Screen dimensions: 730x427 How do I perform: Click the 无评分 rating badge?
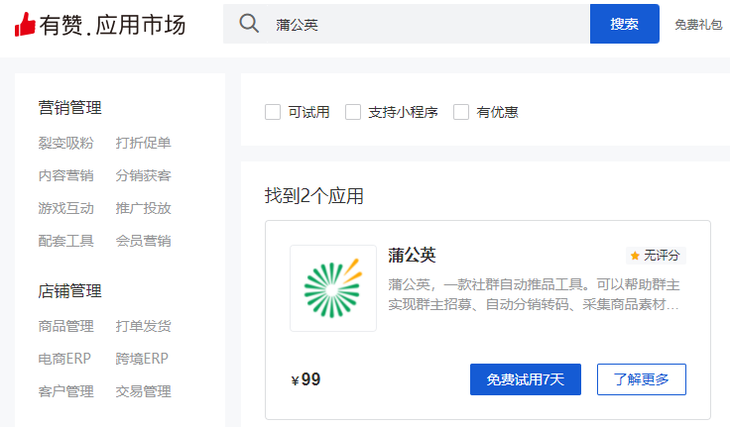pyautogui.click(x=656, y=256)
